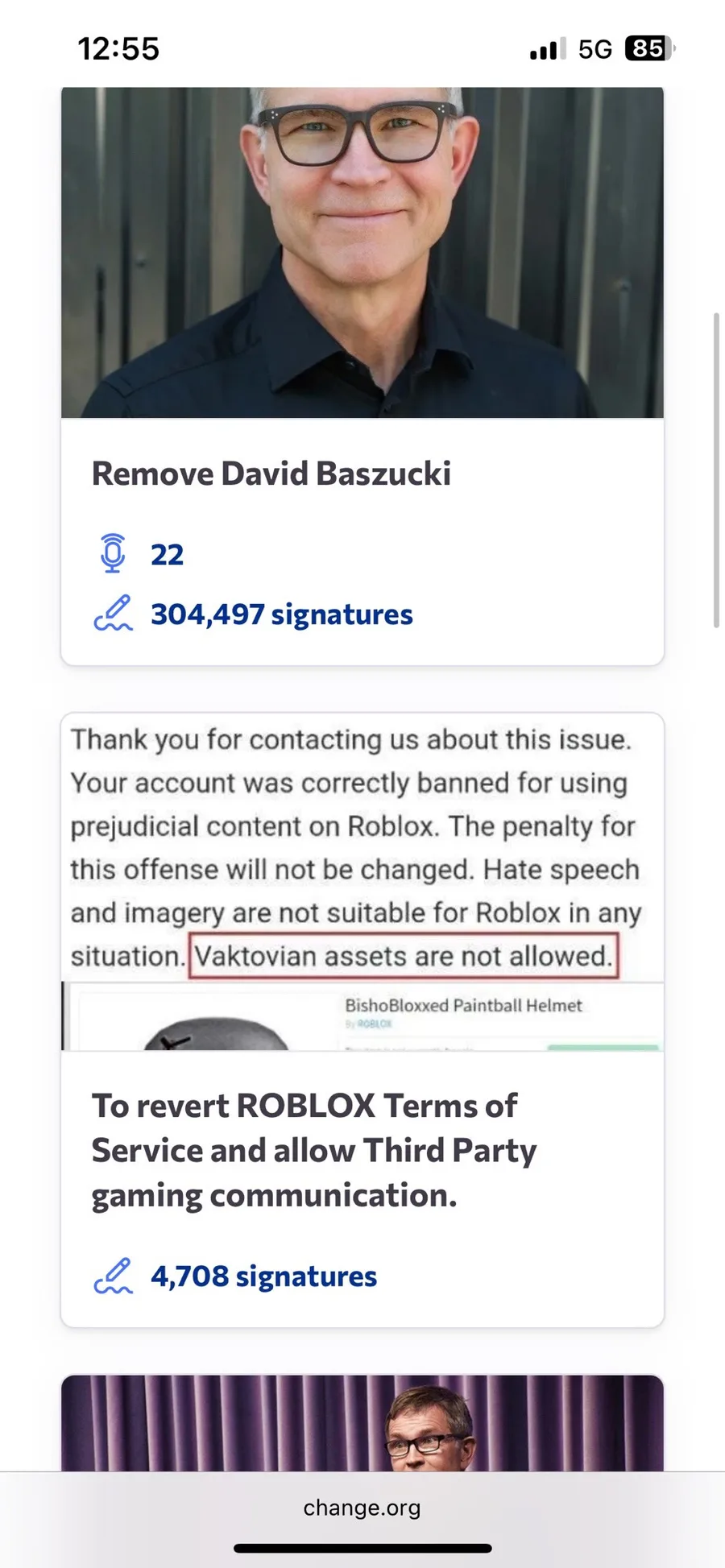Tap the purple curtain petition image
725x1568 pixels.
tap(362, 1423)
